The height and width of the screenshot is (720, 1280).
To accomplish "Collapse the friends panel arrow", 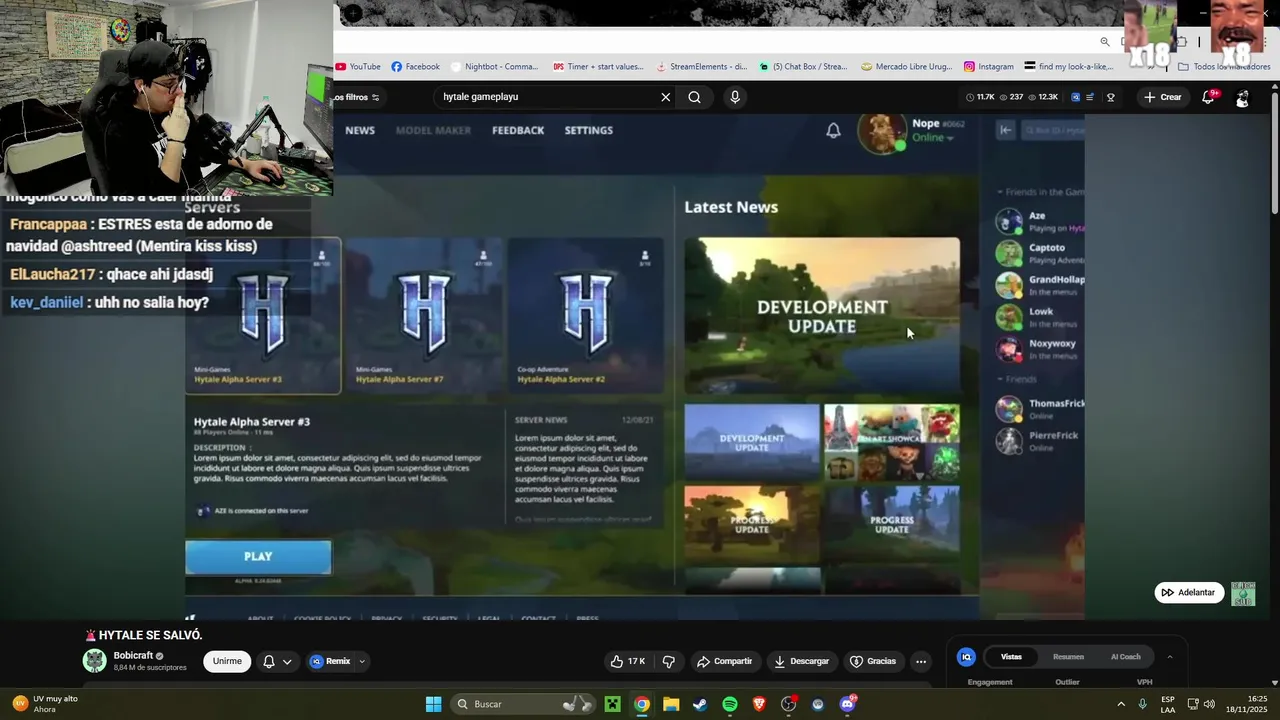I will 1006,130.
